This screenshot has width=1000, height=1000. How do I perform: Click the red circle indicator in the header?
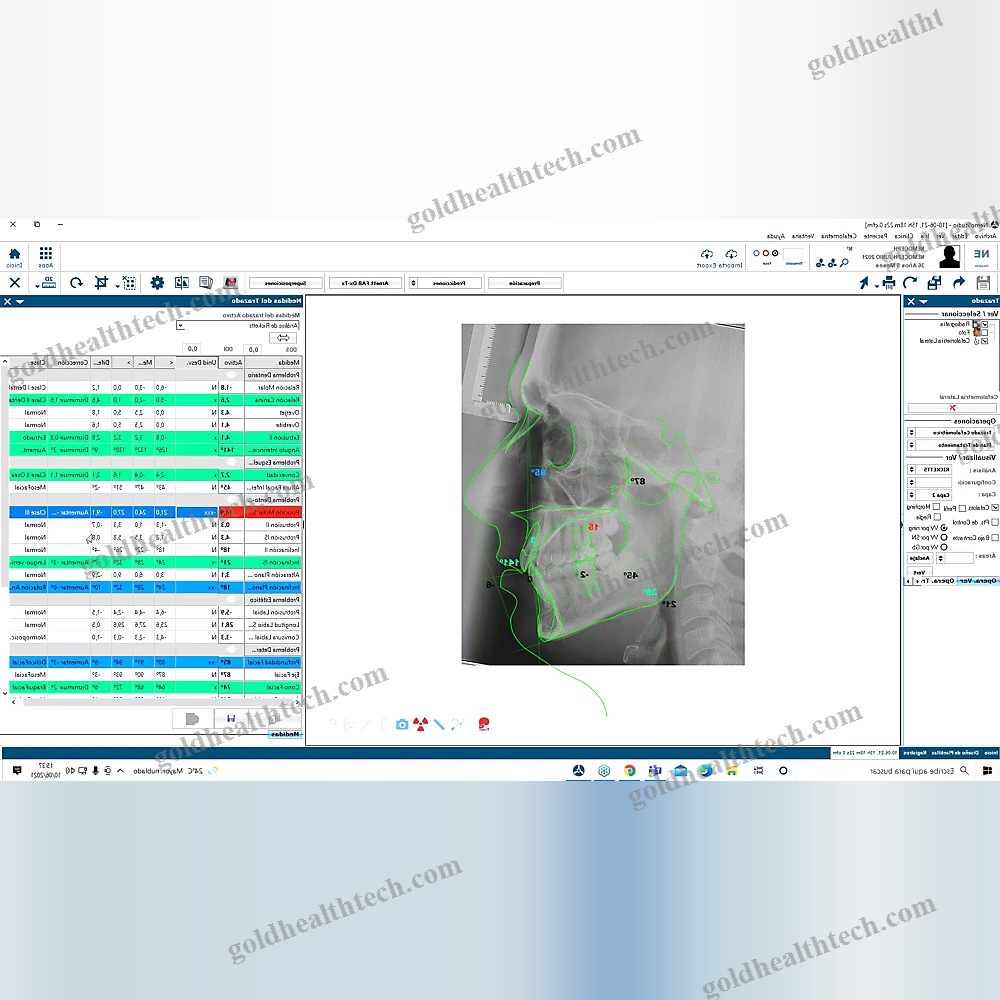(766, 253)
